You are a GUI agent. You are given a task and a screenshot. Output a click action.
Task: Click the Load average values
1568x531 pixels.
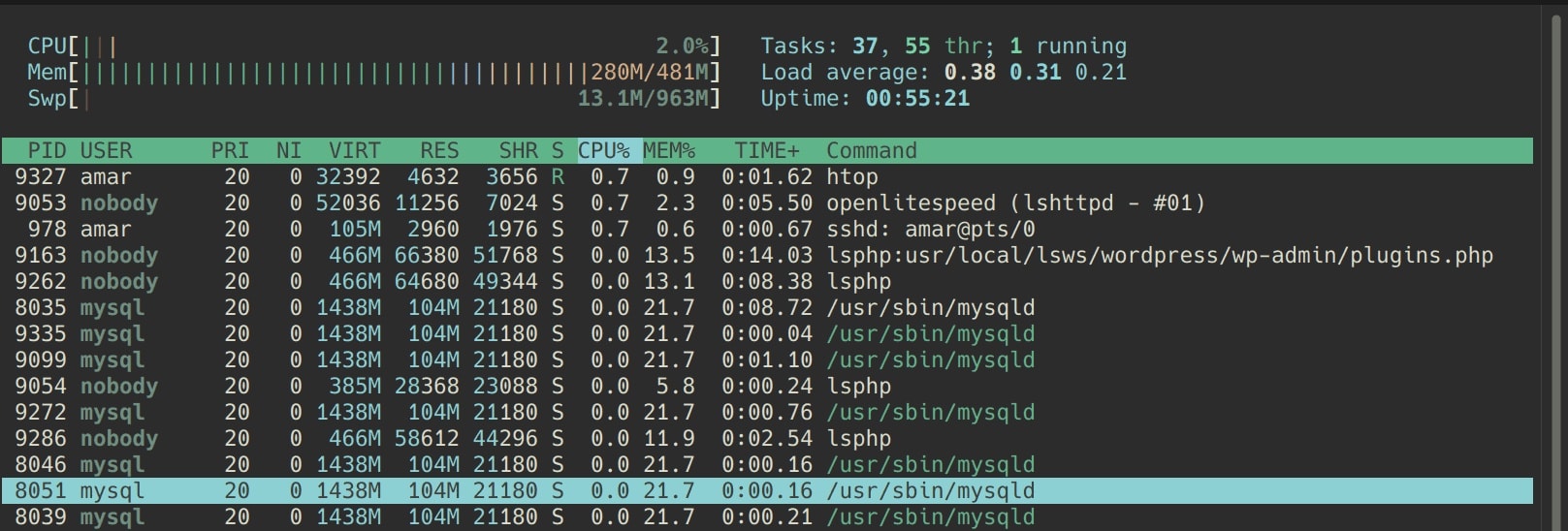tap(1036, 72)
